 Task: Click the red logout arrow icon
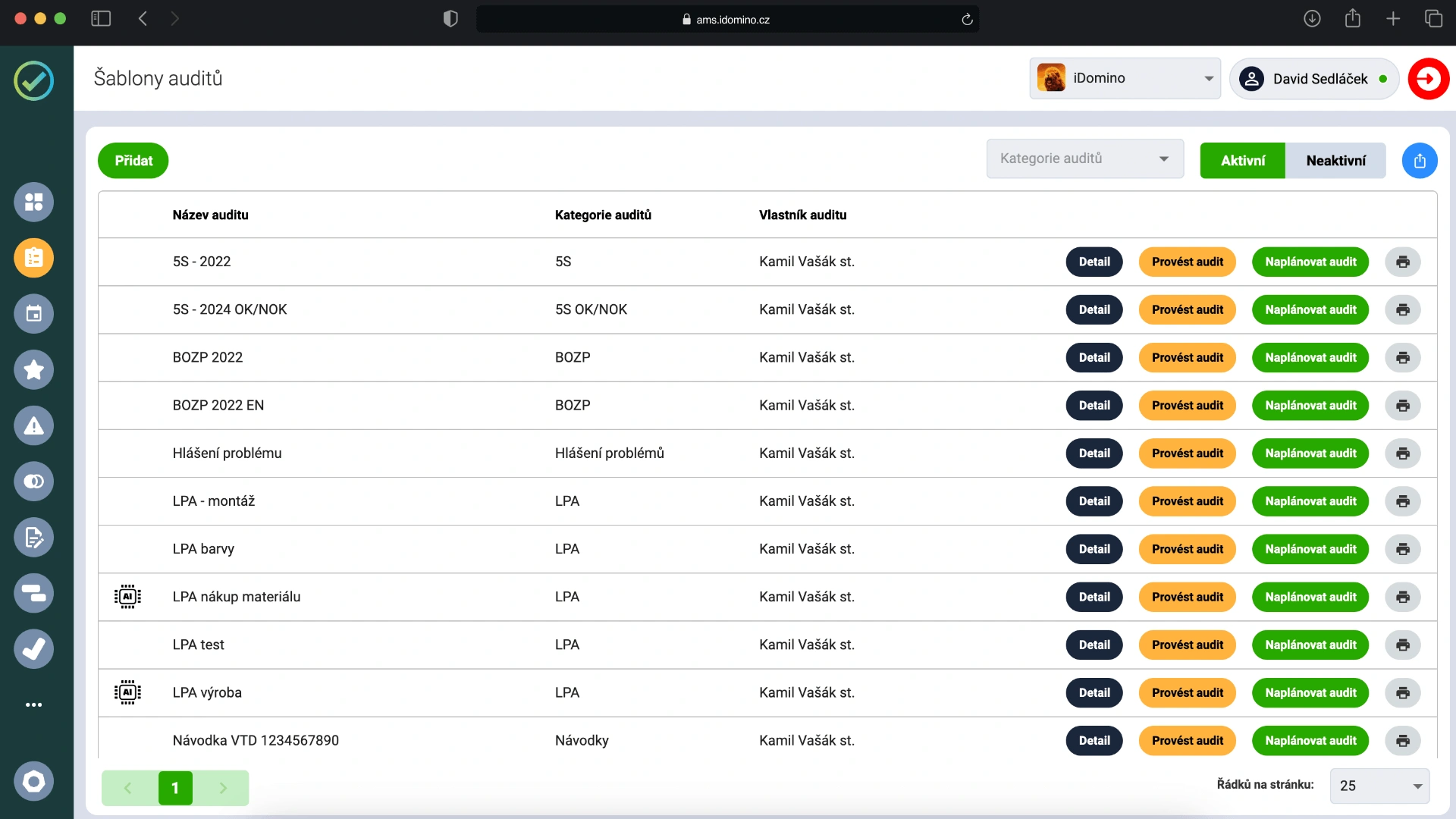1429,79
